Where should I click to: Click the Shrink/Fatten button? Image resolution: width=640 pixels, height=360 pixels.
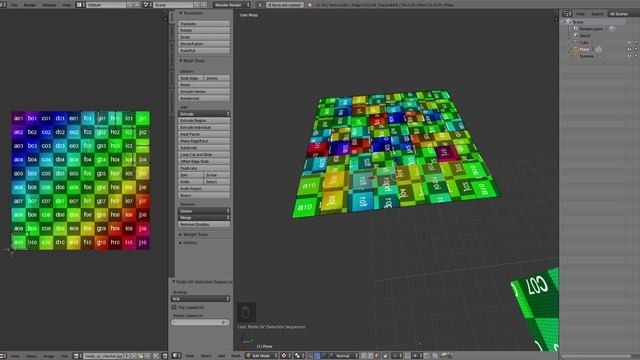tap(204, 44)
